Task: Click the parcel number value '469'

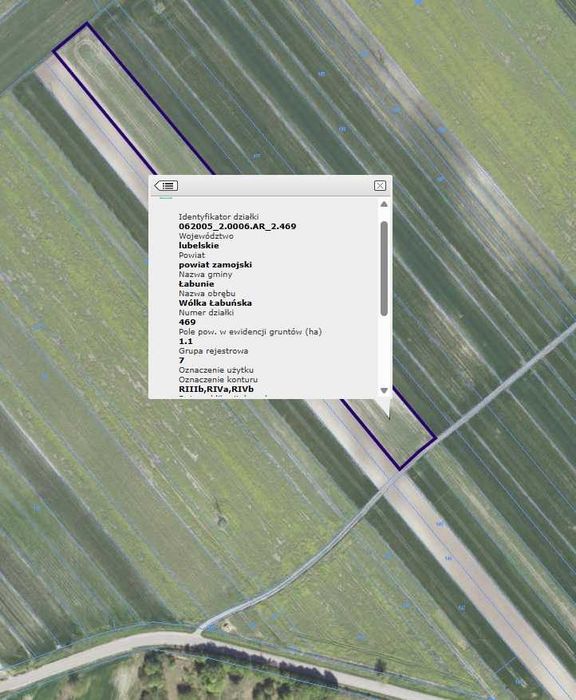Action: (x=187, y=322)
